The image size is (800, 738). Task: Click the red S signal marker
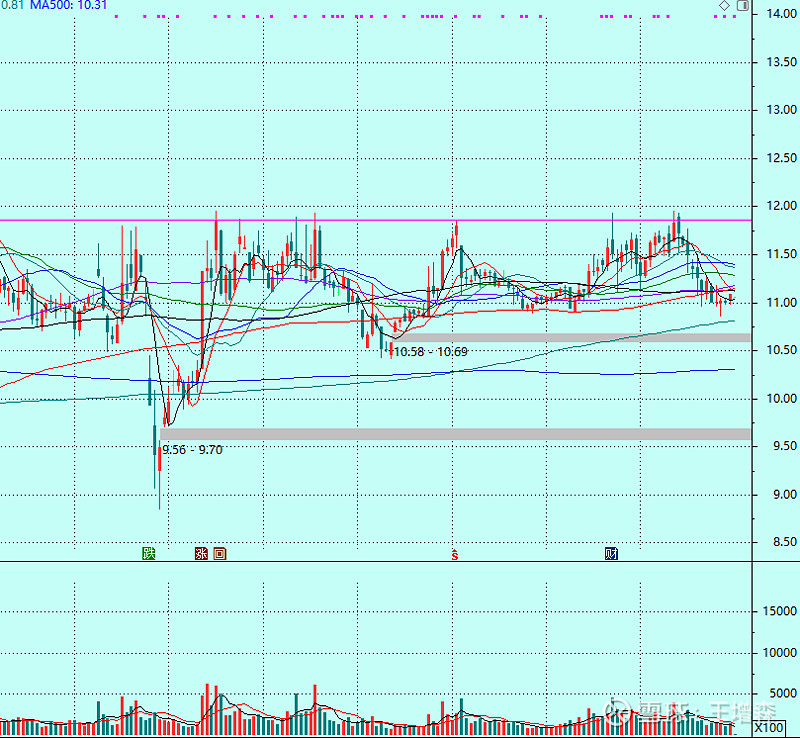pyautogui.click(x=454, y=554)
